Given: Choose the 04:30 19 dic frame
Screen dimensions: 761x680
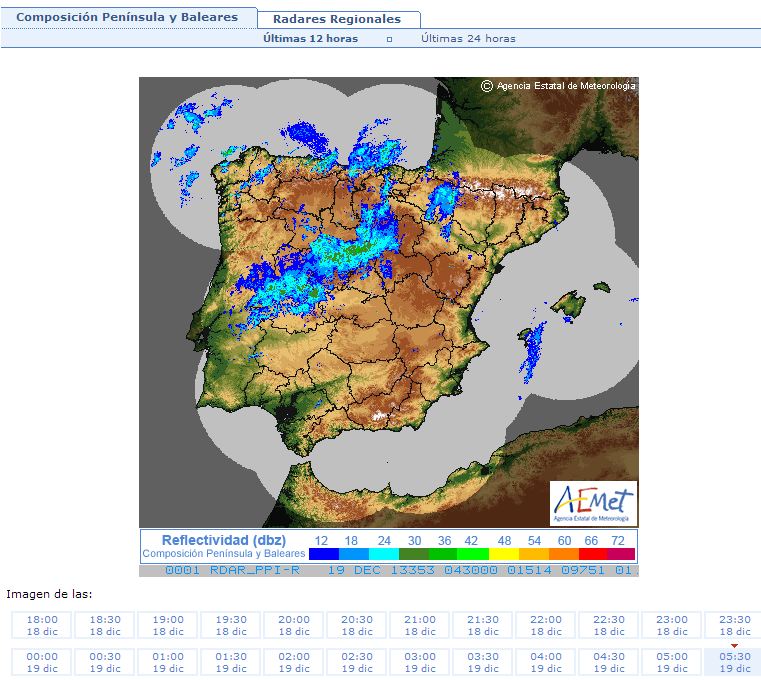Looking at the screenshot, I should [x=609, y=662].
